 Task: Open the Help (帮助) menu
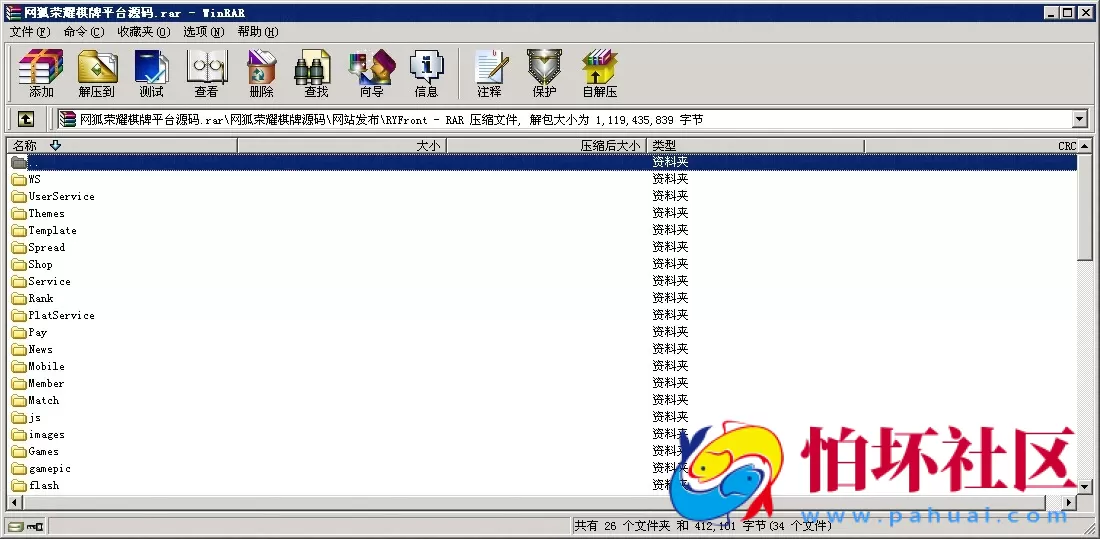click(x=257, y=32)
